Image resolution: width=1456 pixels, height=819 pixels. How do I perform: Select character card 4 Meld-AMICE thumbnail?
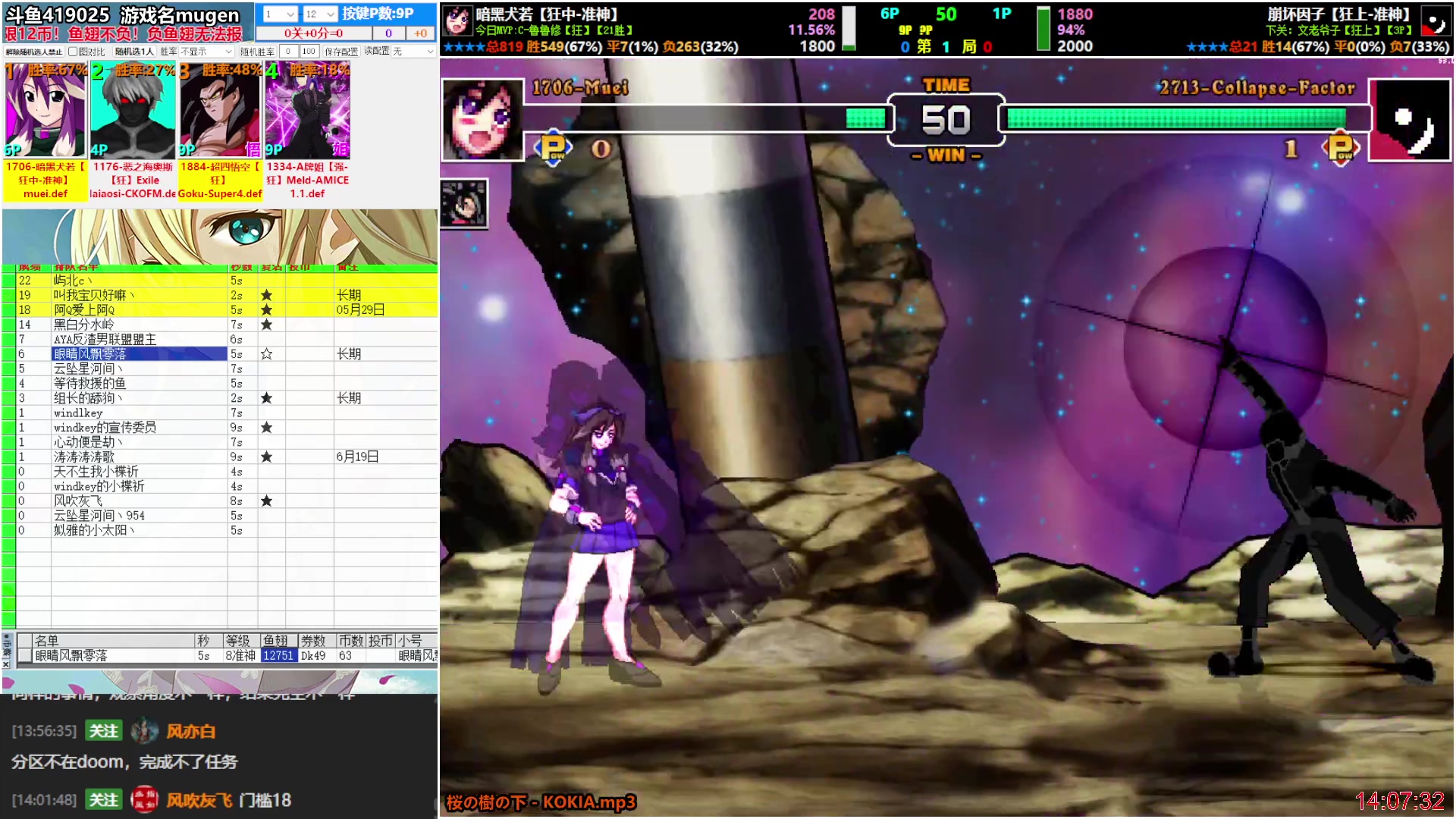pyautogui.click(x=307, y=111)
